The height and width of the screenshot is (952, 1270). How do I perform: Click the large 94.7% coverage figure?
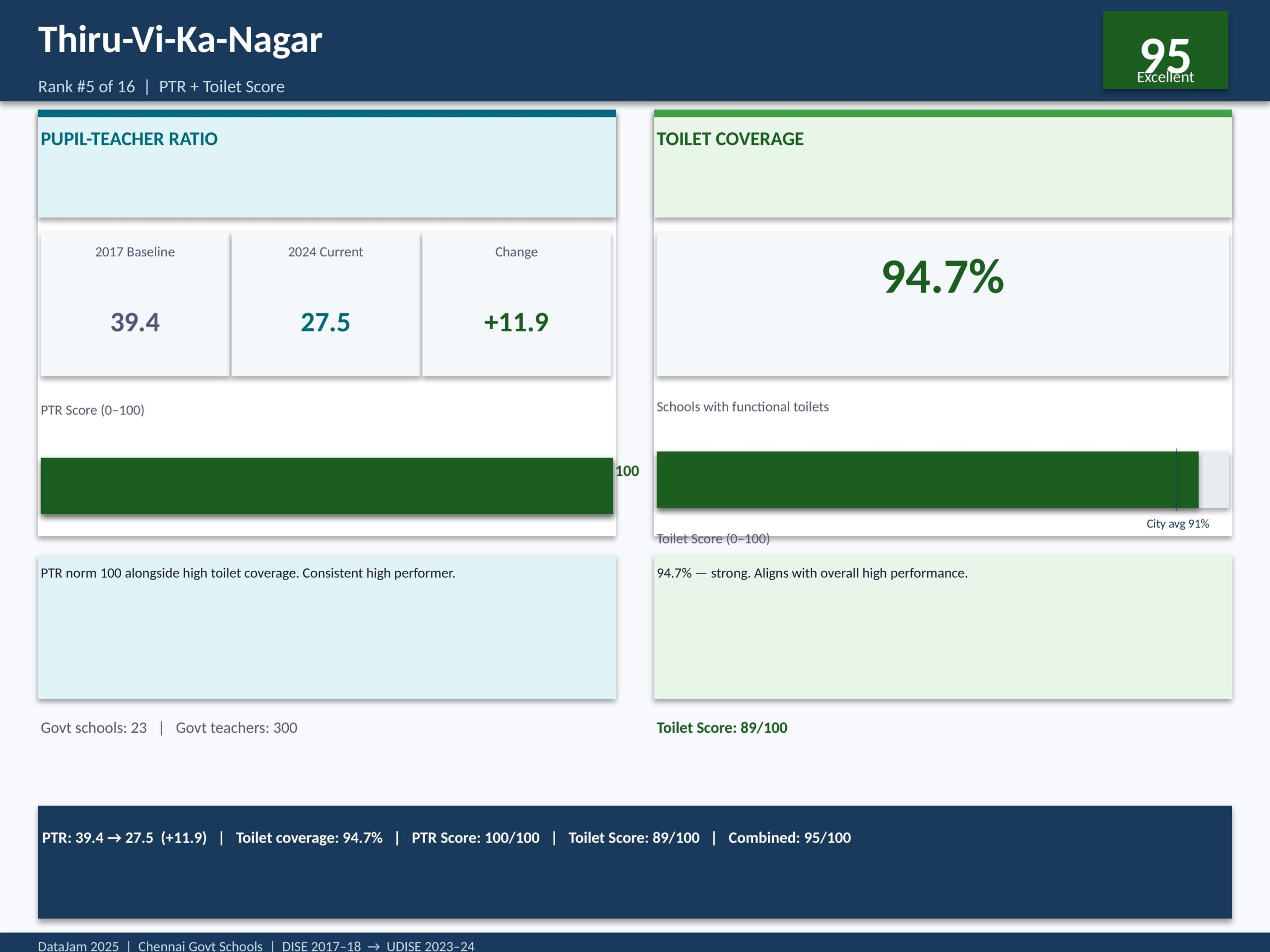942,277
